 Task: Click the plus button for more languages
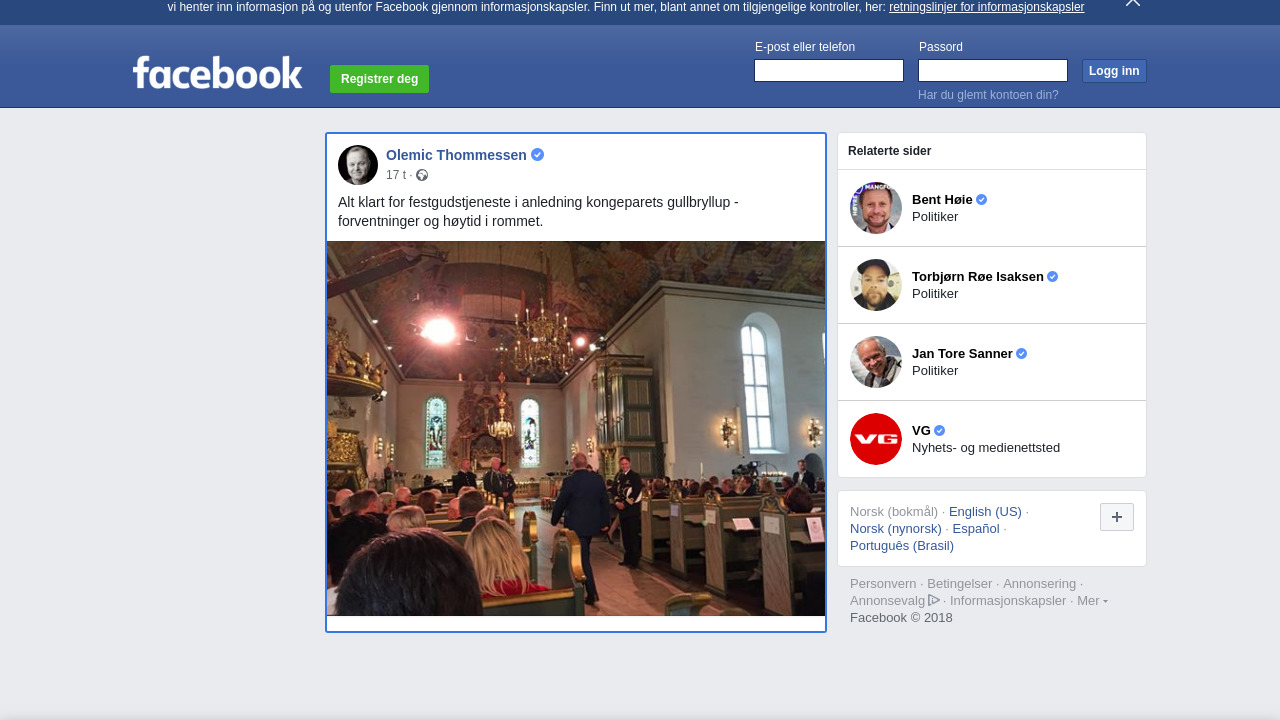[x=1117, y=517]
